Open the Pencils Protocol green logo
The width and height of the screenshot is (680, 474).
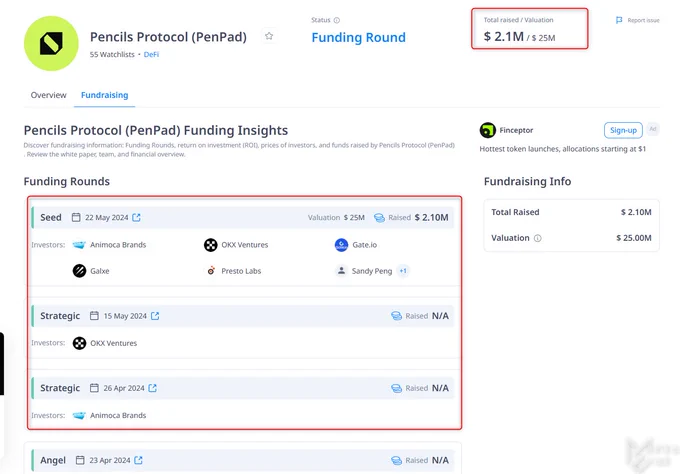point(51,43)
